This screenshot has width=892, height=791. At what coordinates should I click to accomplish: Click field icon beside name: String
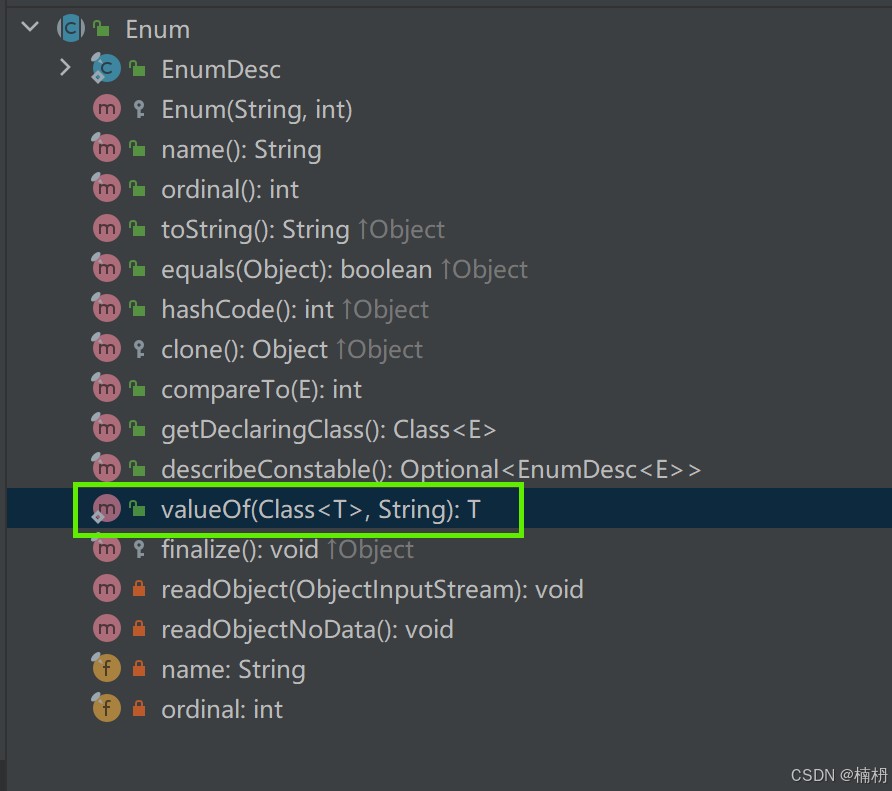point(106,669)
